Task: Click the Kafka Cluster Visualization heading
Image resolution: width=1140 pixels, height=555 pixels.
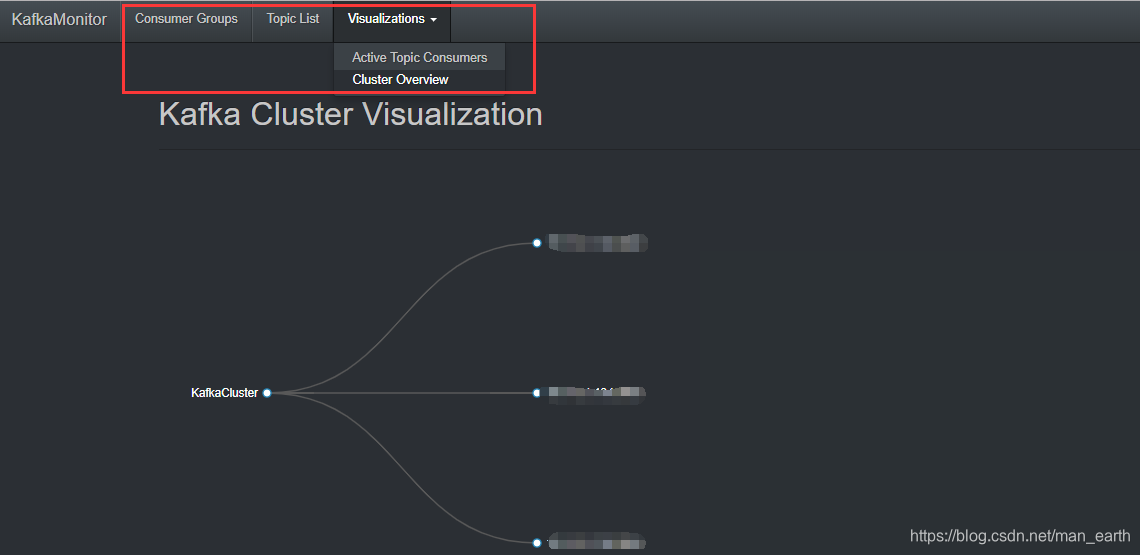Action: point(350,115)
